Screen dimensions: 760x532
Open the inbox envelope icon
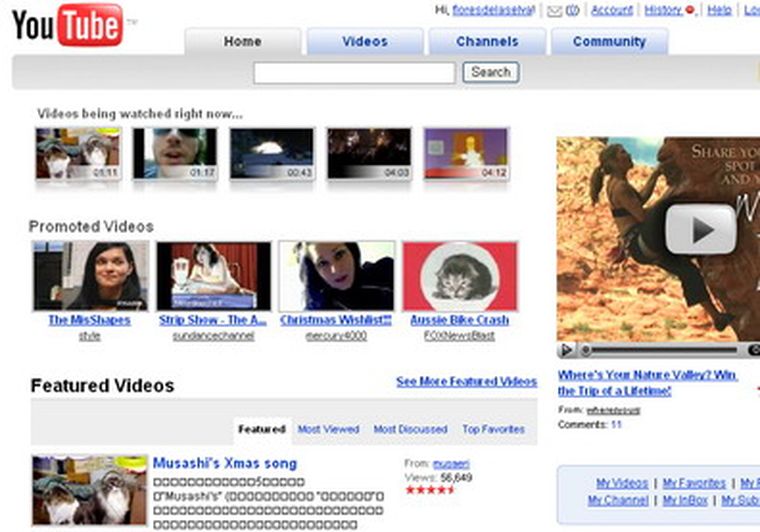click(554, 11)
